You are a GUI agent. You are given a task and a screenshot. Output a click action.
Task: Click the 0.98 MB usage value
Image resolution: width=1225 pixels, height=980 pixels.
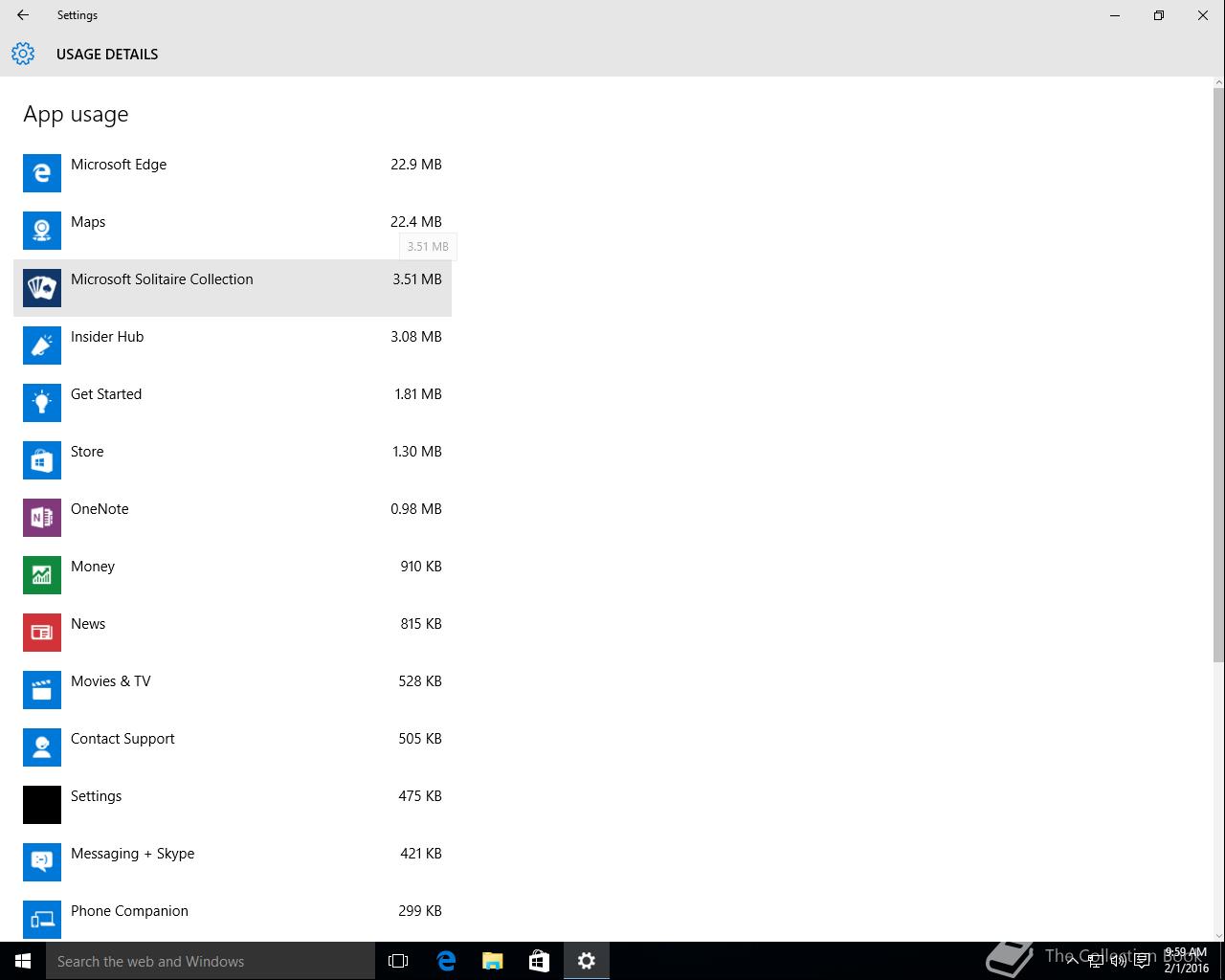416,509
